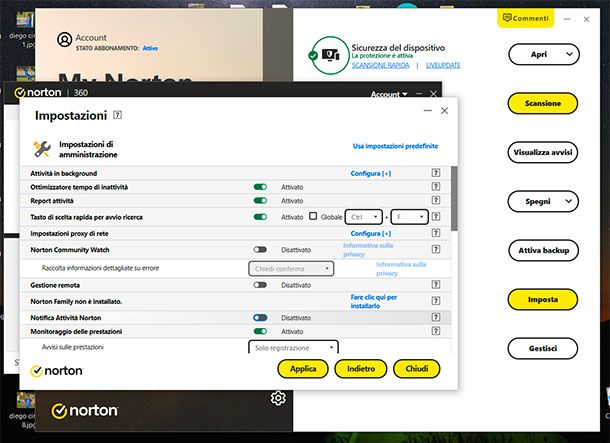The width and height of the screenshot is (610, 443).
Task: Click the yellow Imposta button
Action: (543, 299)
